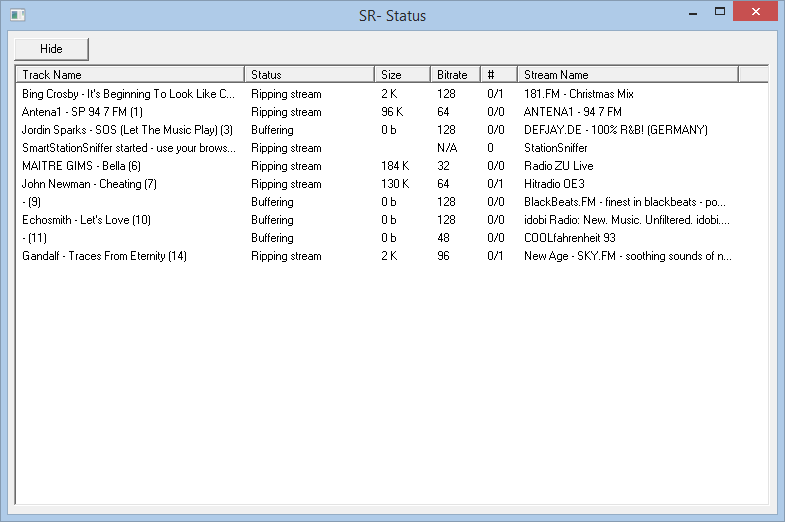Viewport: 785px width, 522px height.
Task: Select the Gandalf - Traces From Eternity row
Action: pos(392,256)
